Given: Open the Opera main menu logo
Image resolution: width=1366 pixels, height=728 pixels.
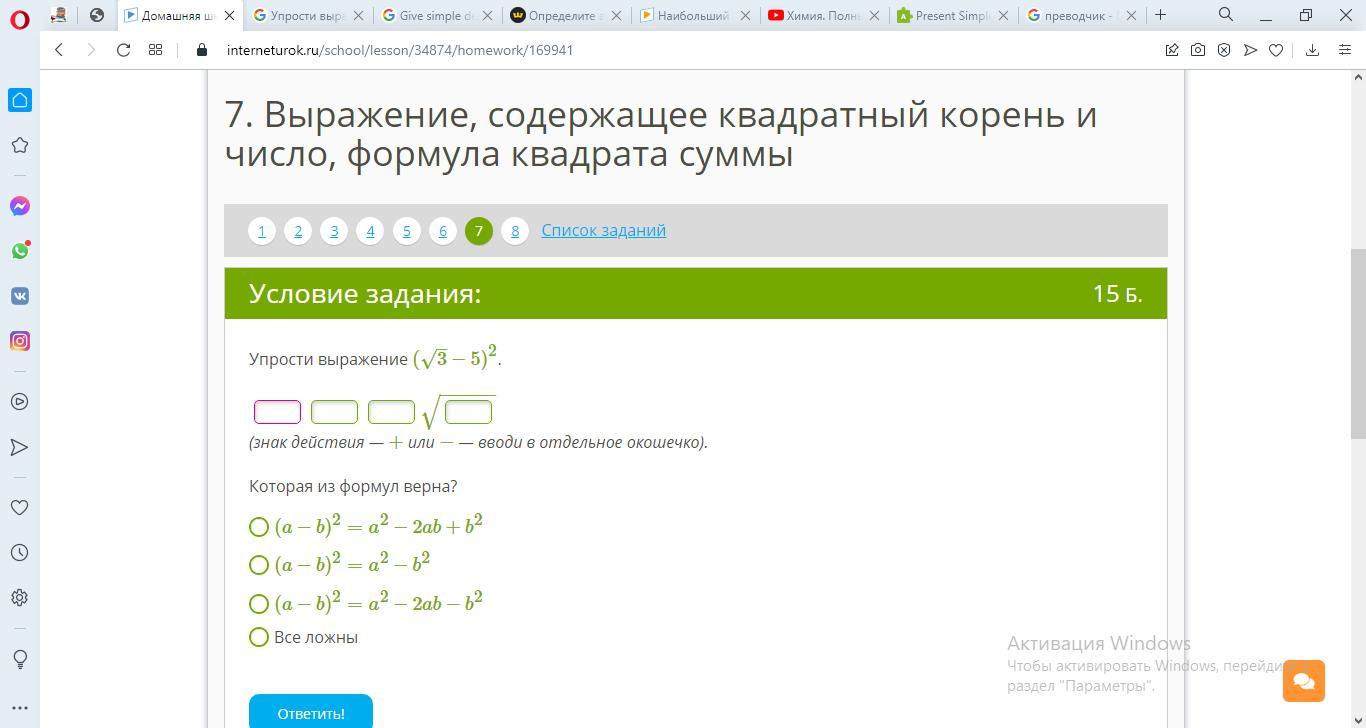Looking at the screenshot, I should click(x=20, y=19).
